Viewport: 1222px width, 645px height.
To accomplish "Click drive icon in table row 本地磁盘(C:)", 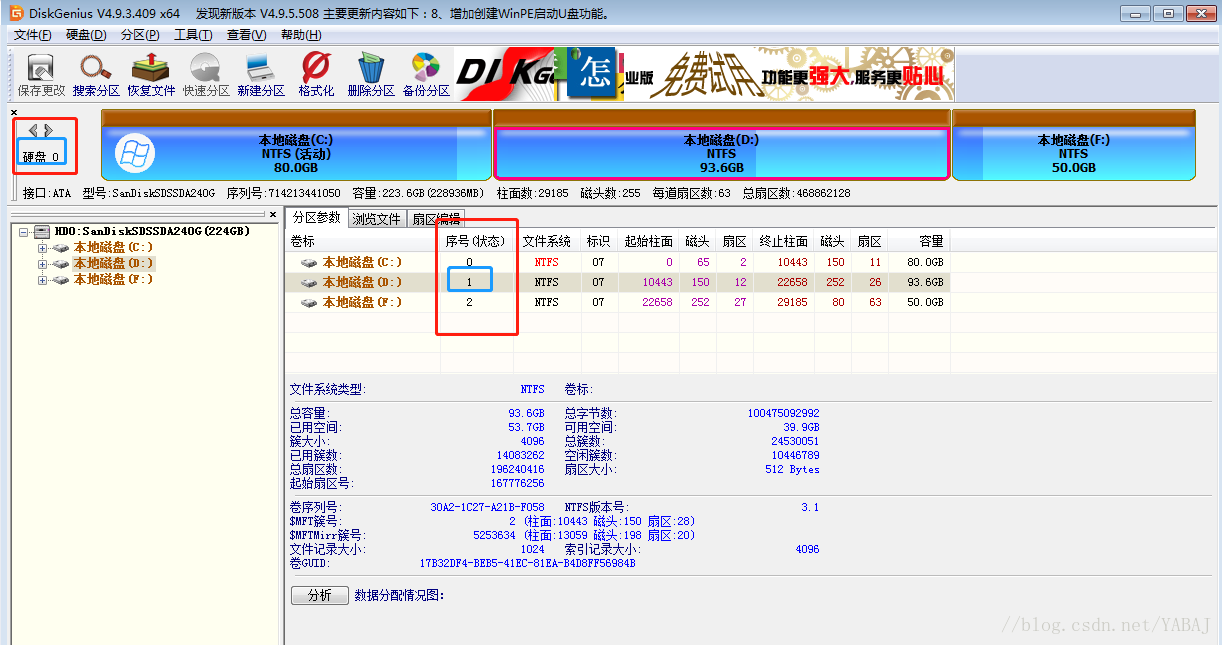I will point(310,262).
